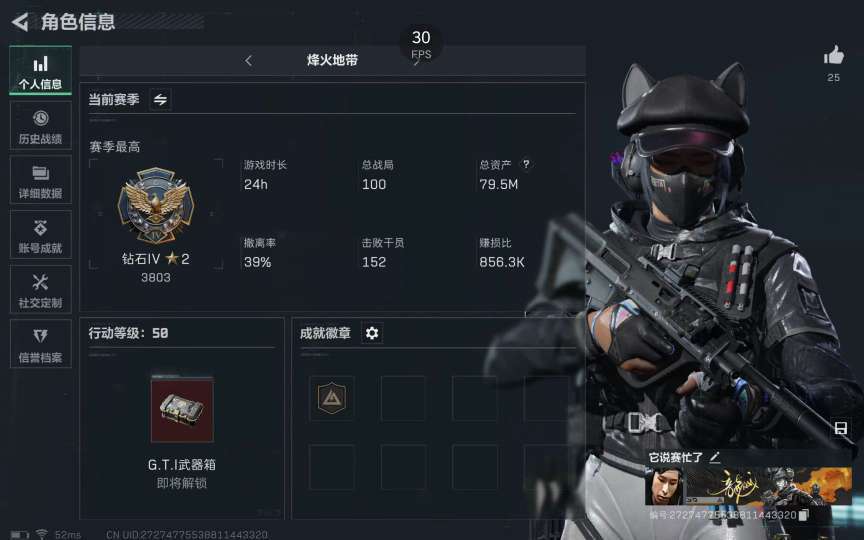Screen dimensions: 864x540
Task: Open the 历史战绩 history tab
Action: [40, 125]
